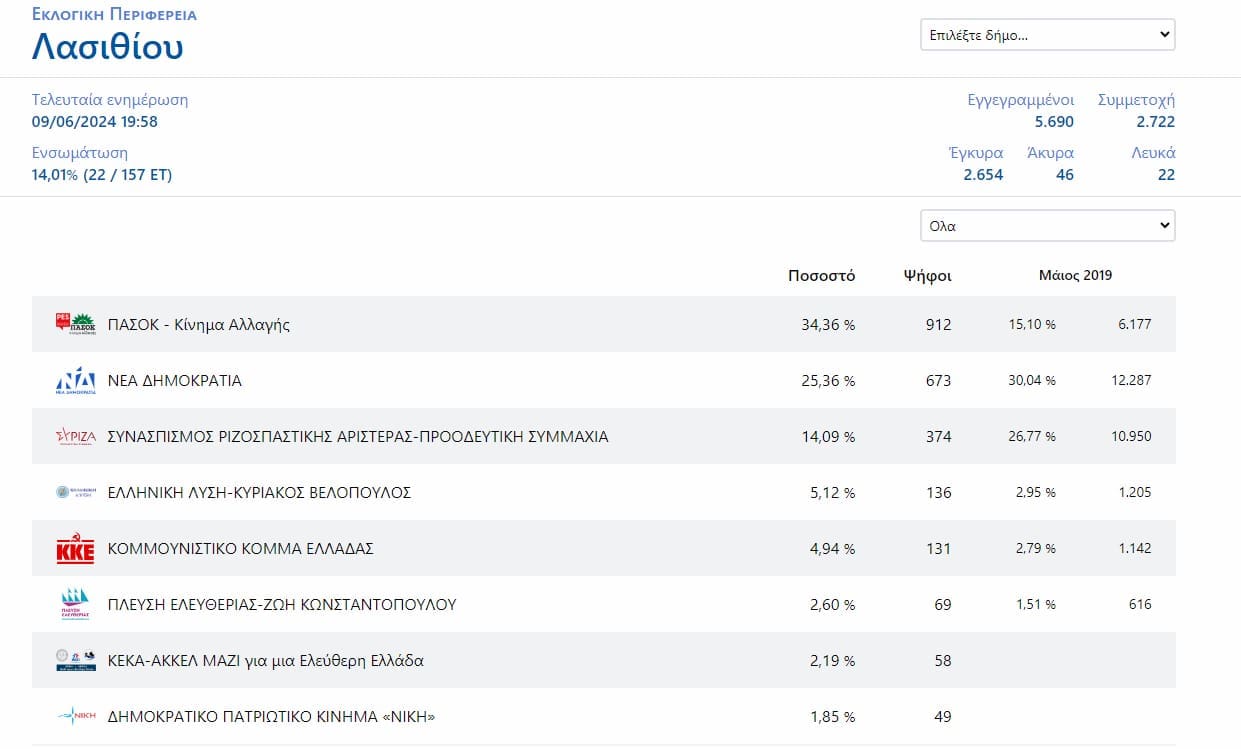Click the ΝΙΚΗ party logo

click(x=75, y=716)
